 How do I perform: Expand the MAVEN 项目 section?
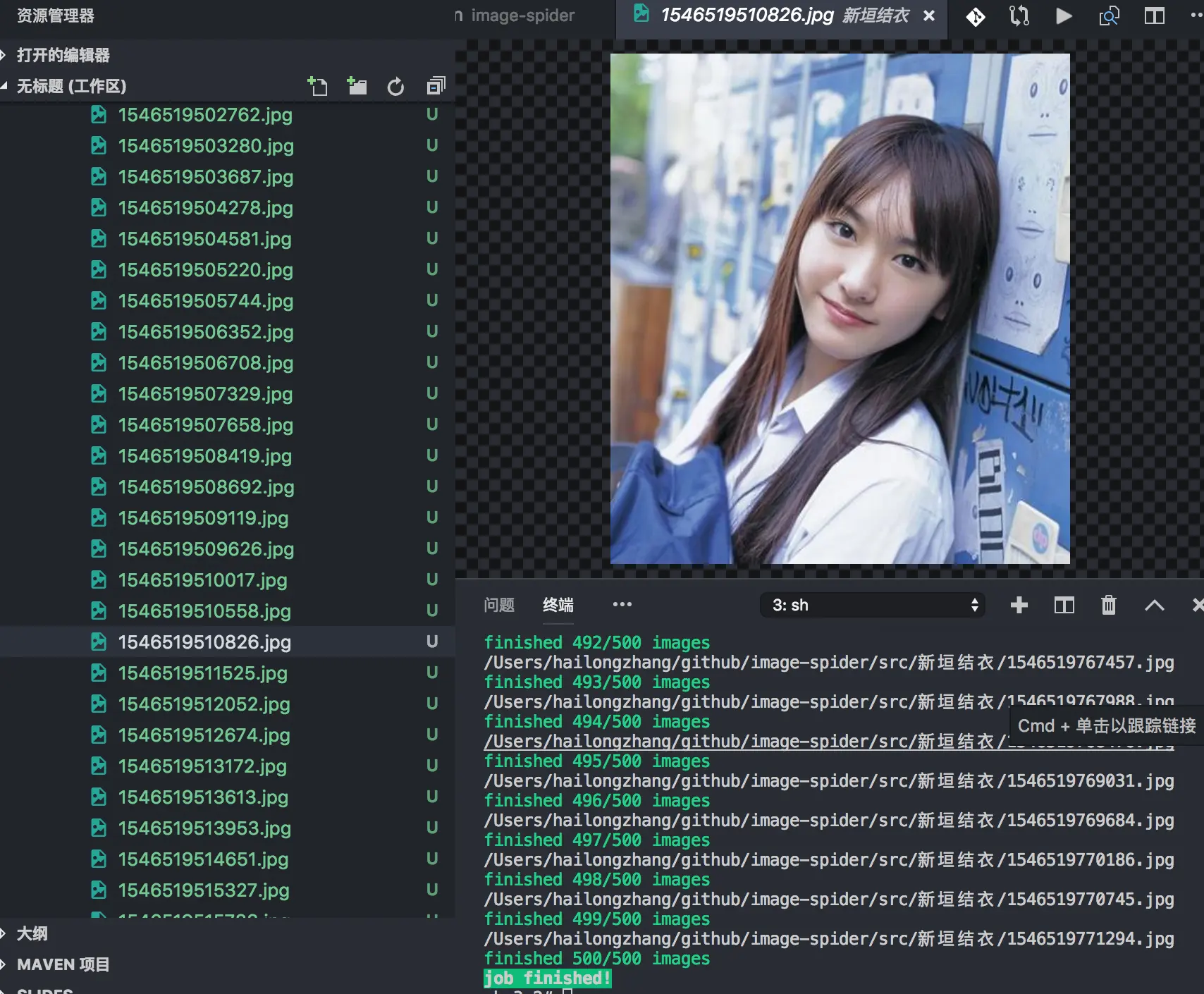tap(63, 964)
